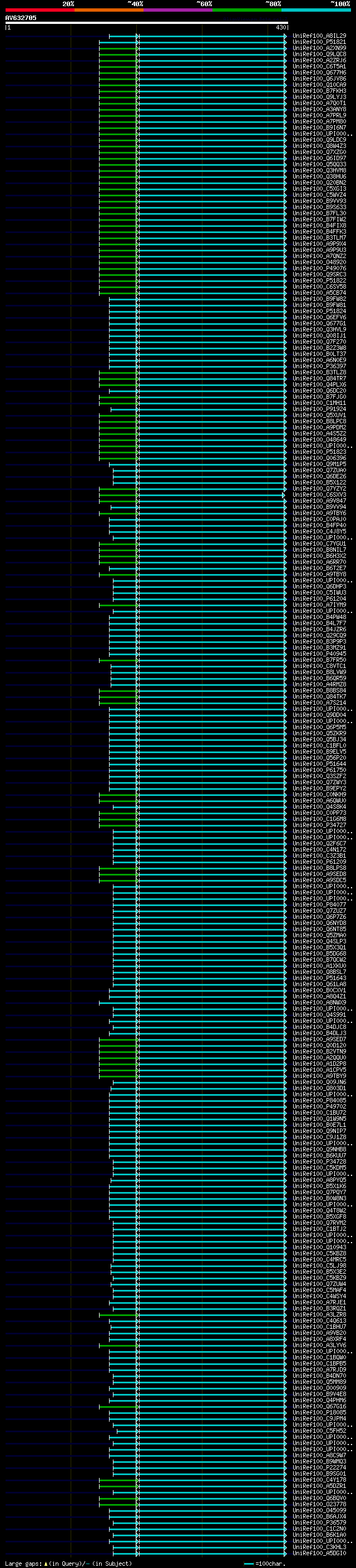Select the UniRef100_C7YGU1 hit label
The image size is (356, 1568).
point(319,543)
